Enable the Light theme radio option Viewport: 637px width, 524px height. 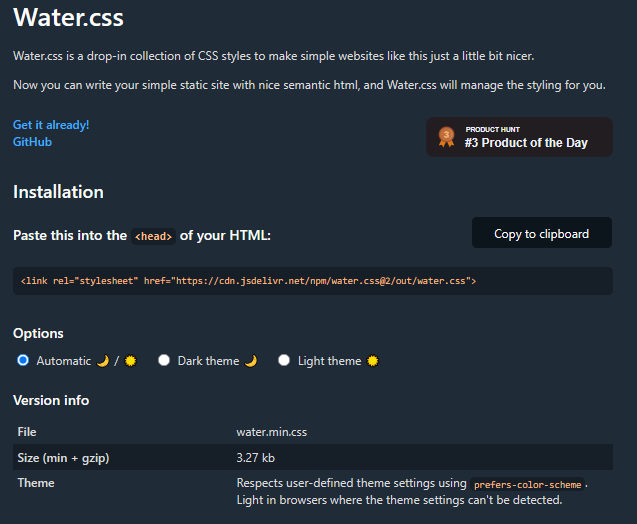[284, 360]
